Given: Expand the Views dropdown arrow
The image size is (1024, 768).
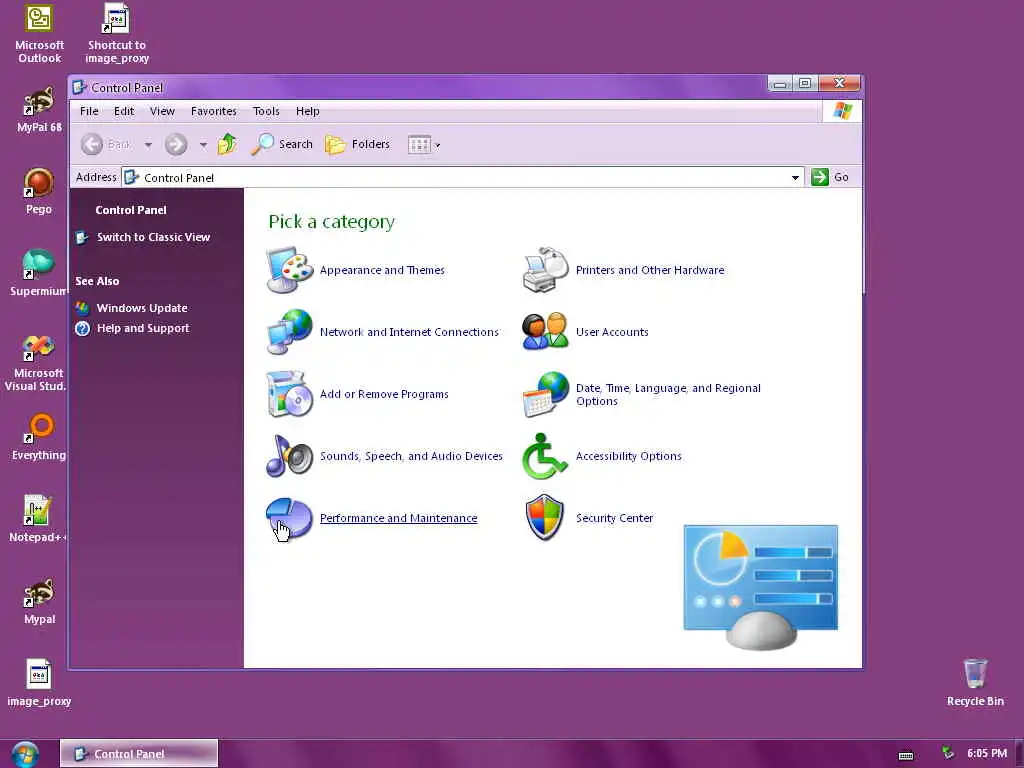Looking at the screenshot, I should 438,145.
